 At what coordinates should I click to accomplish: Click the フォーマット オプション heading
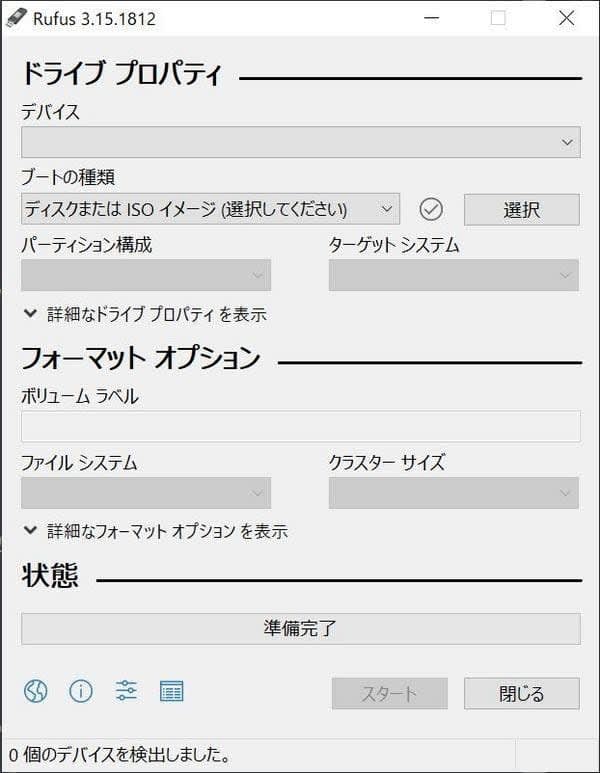(141, 358)
